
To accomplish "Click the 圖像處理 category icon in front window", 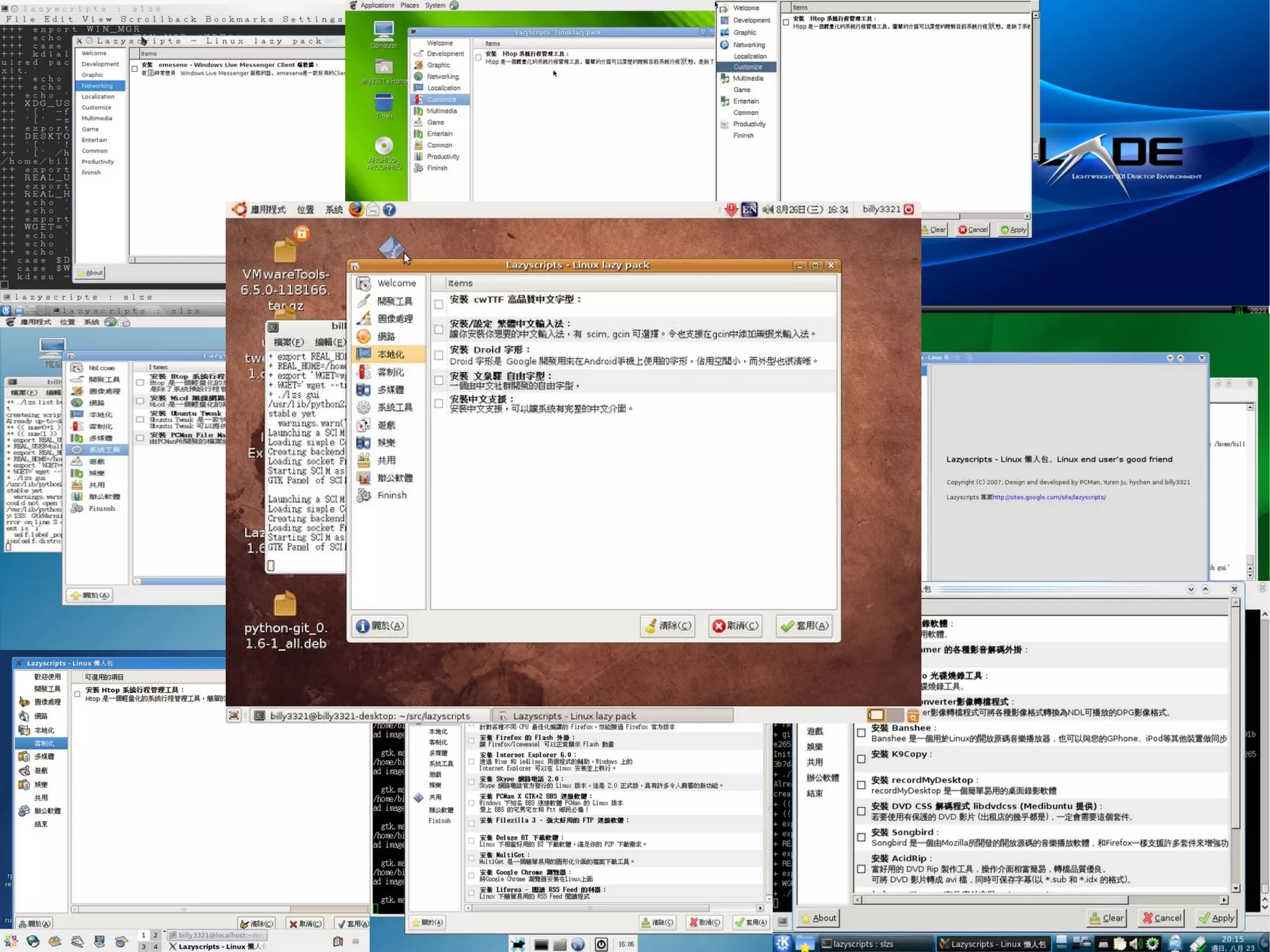I will click(x=364, y=318).
